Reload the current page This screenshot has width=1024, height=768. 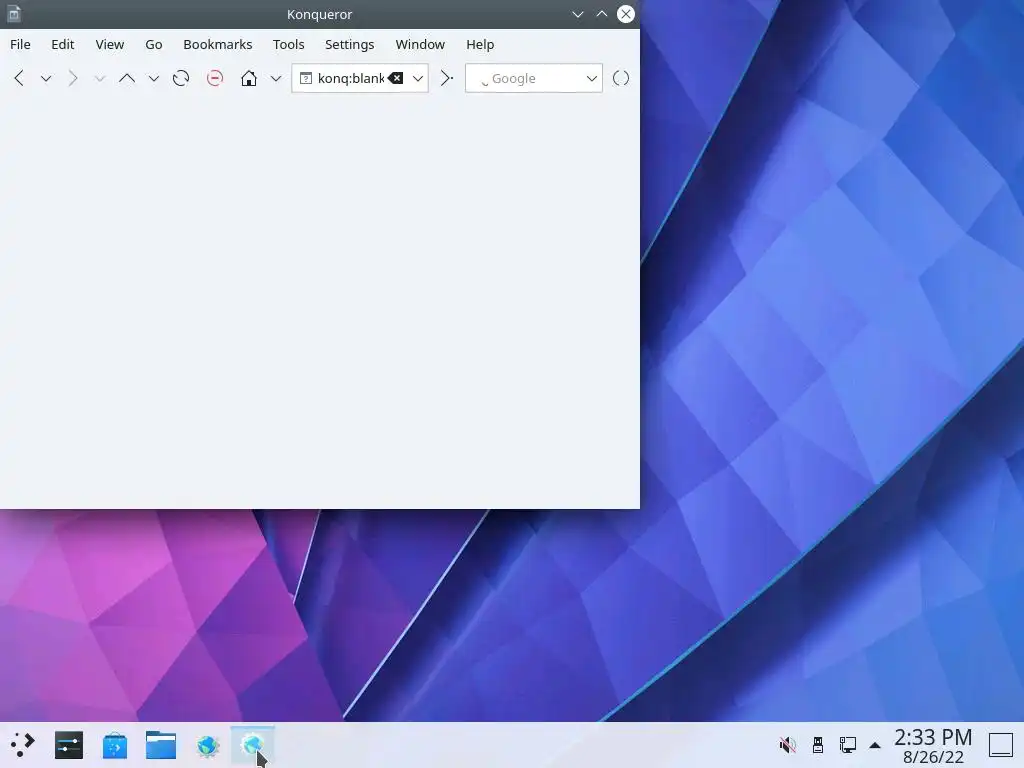[181, 78]
